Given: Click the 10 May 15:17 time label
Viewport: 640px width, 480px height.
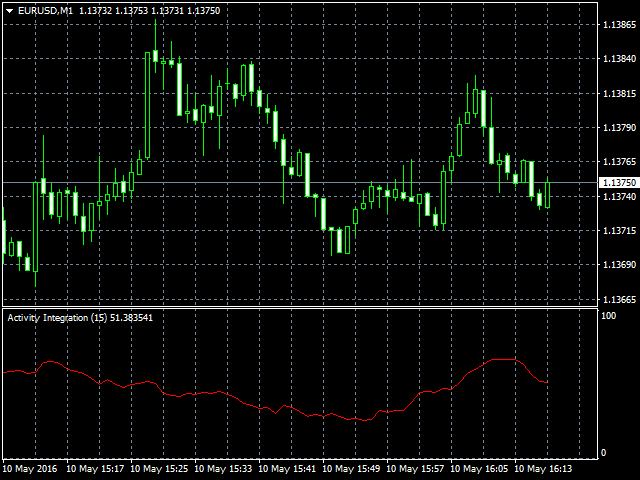Looking at the screenshot, I should point(95,469).
